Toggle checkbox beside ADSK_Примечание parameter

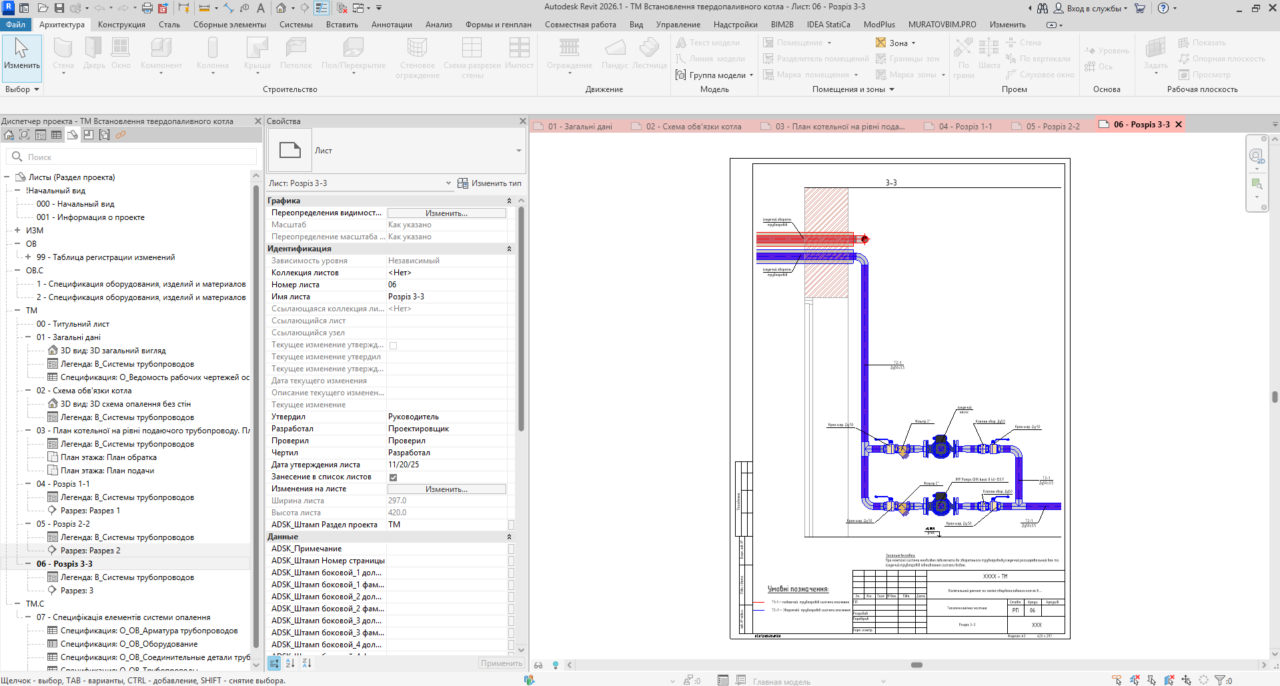(x=512, y=548)
